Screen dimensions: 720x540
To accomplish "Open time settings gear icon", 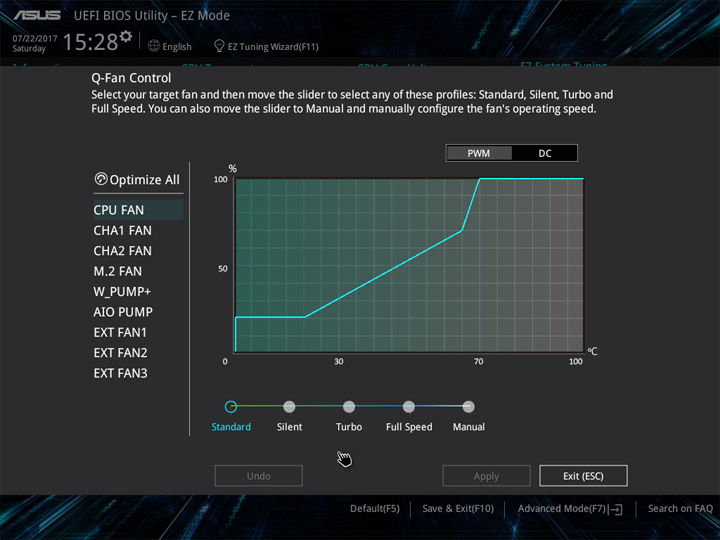I will click(126, 36).
